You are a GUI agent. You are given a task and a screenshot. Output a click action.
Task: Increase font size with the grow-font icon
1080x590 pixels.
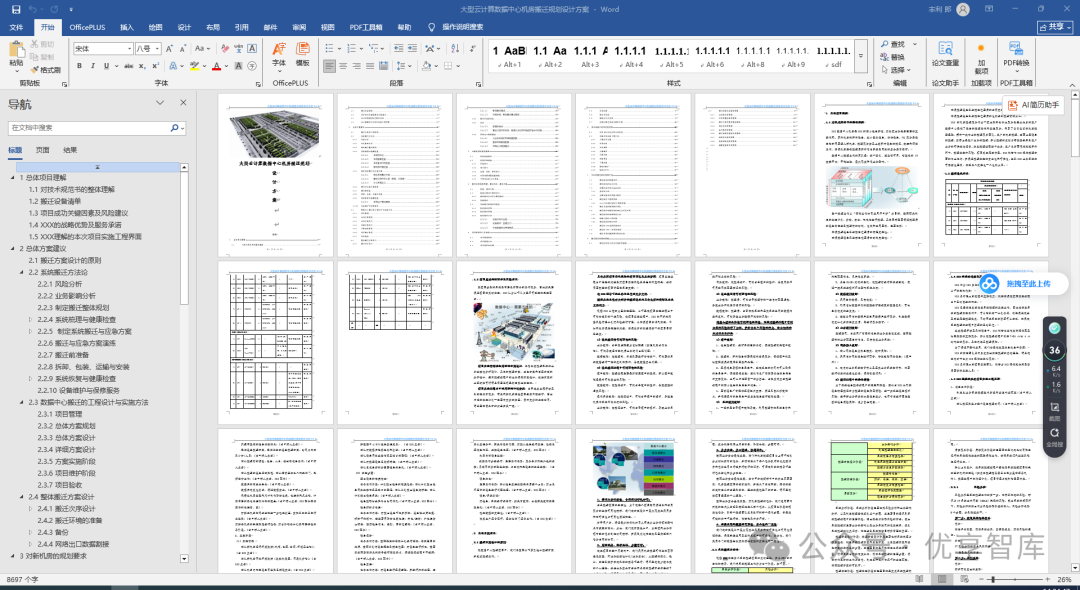coord(169,49)
